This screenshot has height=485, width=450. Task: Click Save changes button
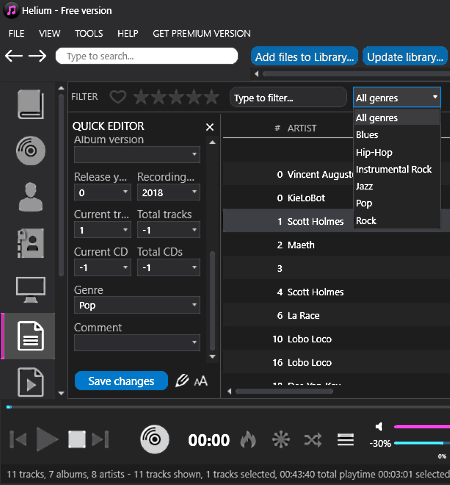[x=121, y=381]
